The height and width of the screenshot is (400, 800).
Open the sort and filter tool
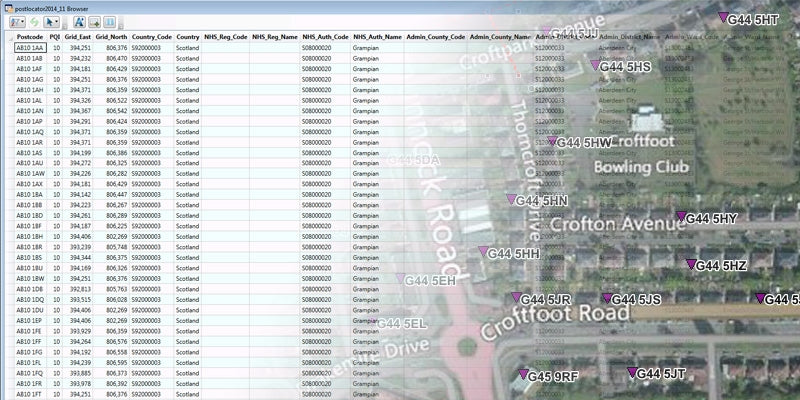15,22
